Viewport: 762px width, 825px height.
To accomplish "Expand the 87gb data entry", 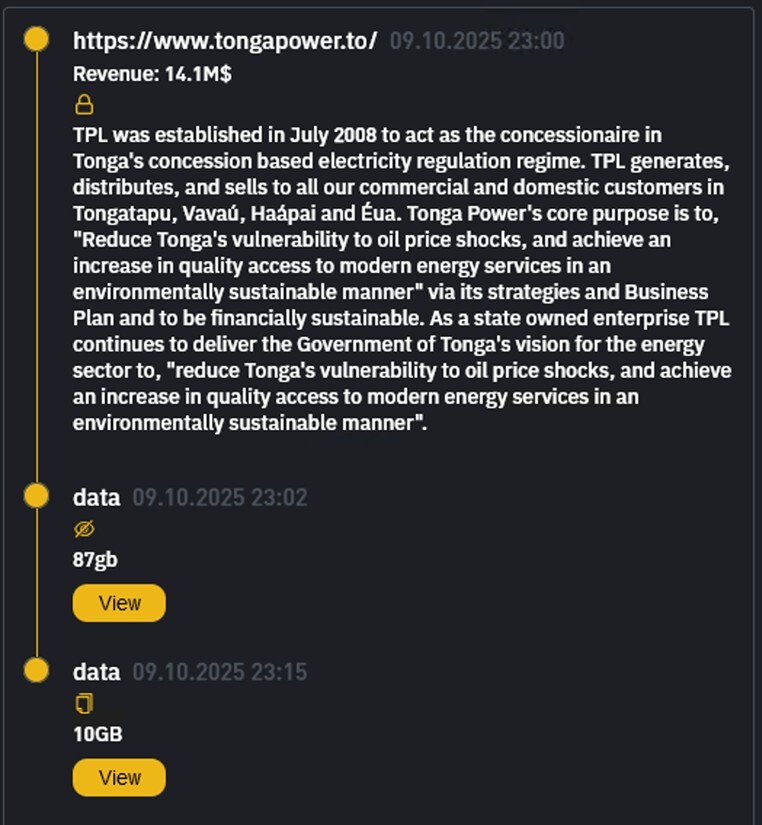I will point(119,603).
